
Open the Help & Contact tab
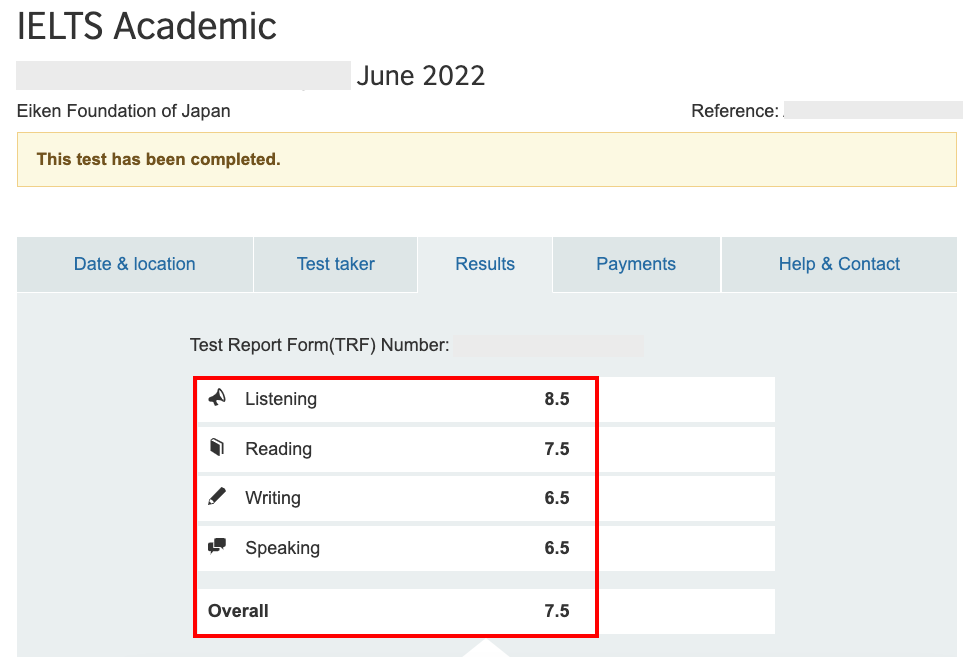click(839, 264)
